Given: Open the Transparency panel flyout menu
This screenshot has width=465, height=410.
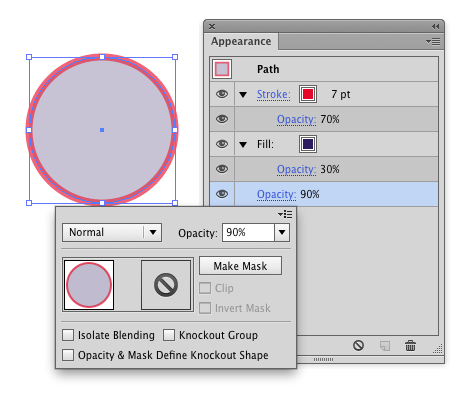Looking at the screenshot, I should (x=285, y=214).
